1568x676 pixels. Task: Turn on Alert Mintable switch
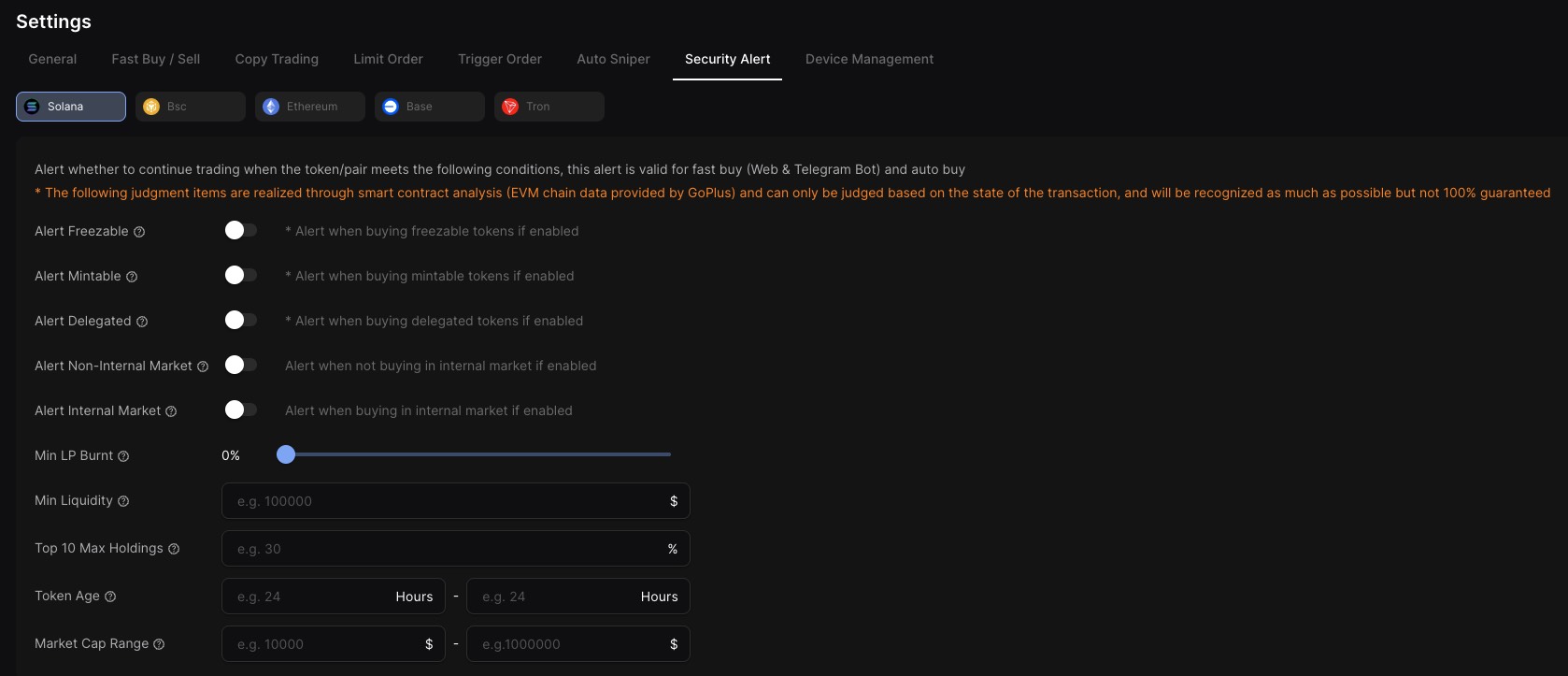click(x=240, y=275)
